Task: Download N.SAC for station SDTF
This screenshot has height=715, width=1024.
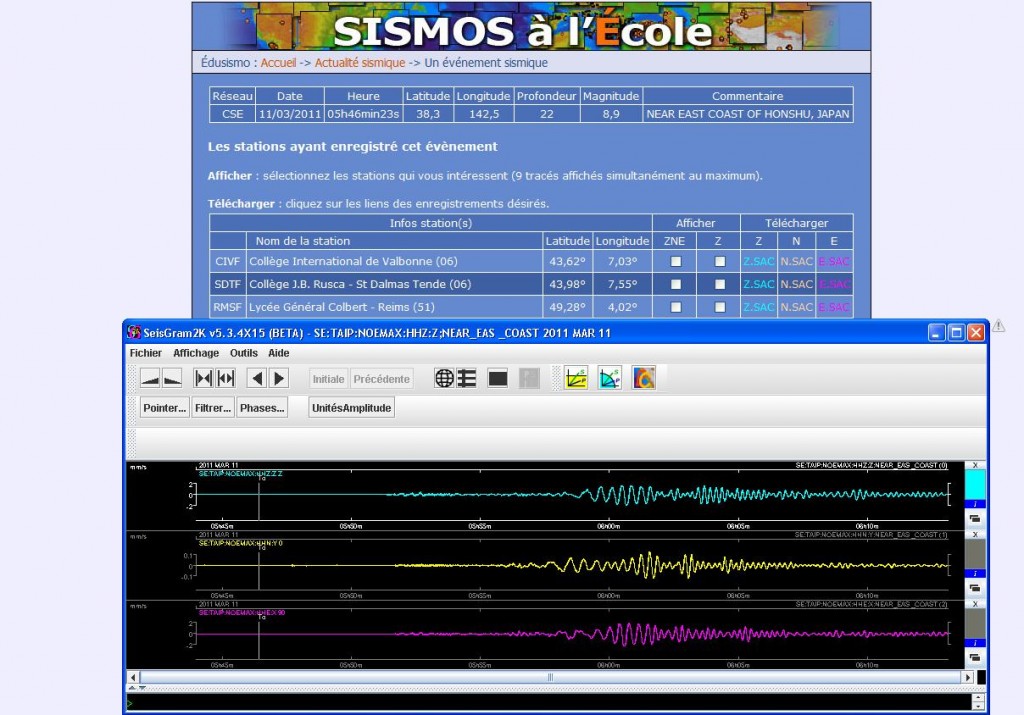Action: point(796,285)
